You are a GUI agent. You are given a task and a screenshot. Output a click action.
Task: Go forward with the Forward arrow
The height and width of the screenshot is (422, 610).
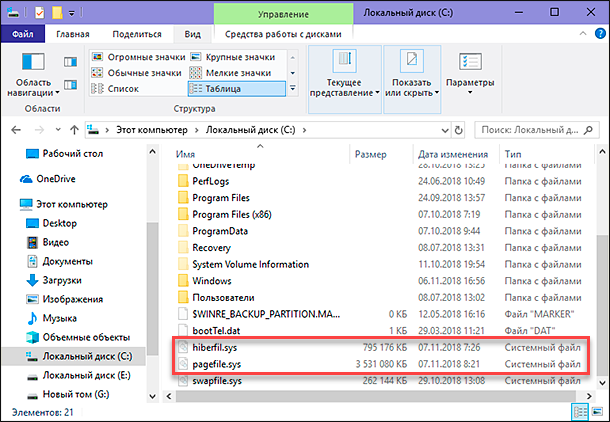[39, 130]
